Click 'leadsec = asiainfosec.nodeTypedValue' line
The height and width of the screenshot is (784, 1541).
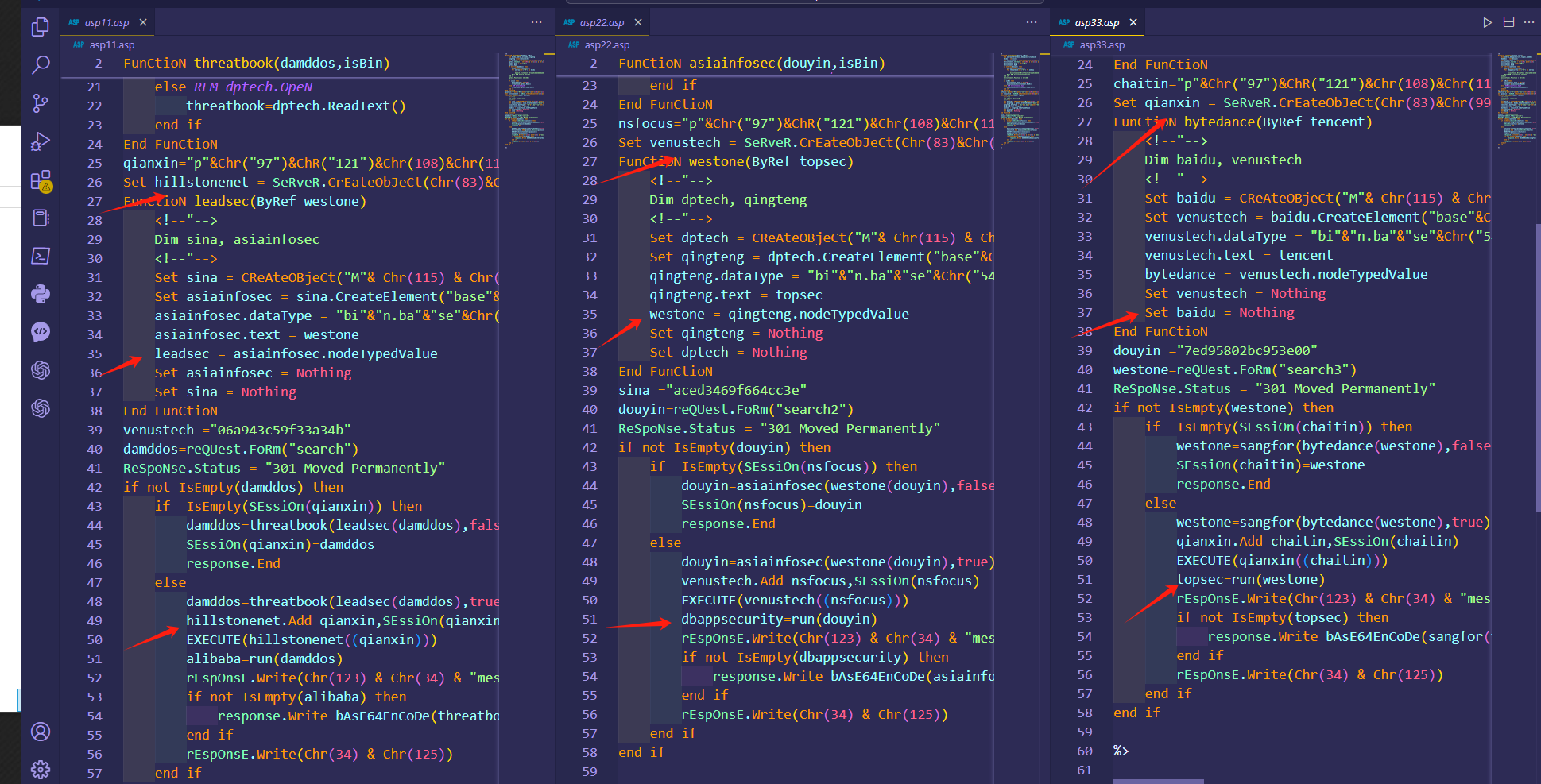pos(296,354)
